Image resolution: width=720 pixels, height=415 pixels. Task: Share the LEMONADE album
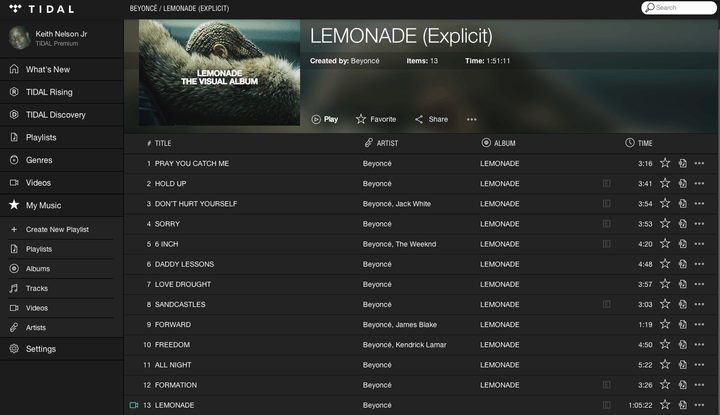click(431, 119)
